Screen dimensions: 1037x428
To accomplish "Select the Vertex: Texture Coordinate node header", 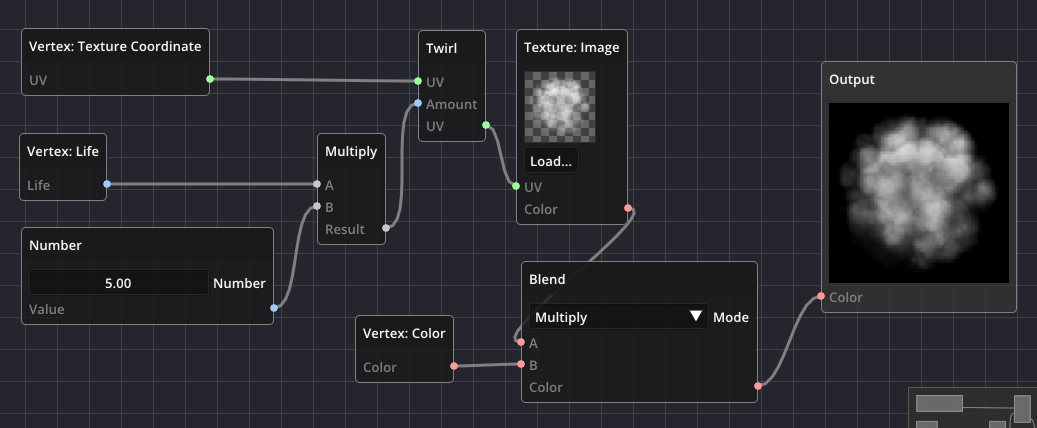I will coord(115,46).
